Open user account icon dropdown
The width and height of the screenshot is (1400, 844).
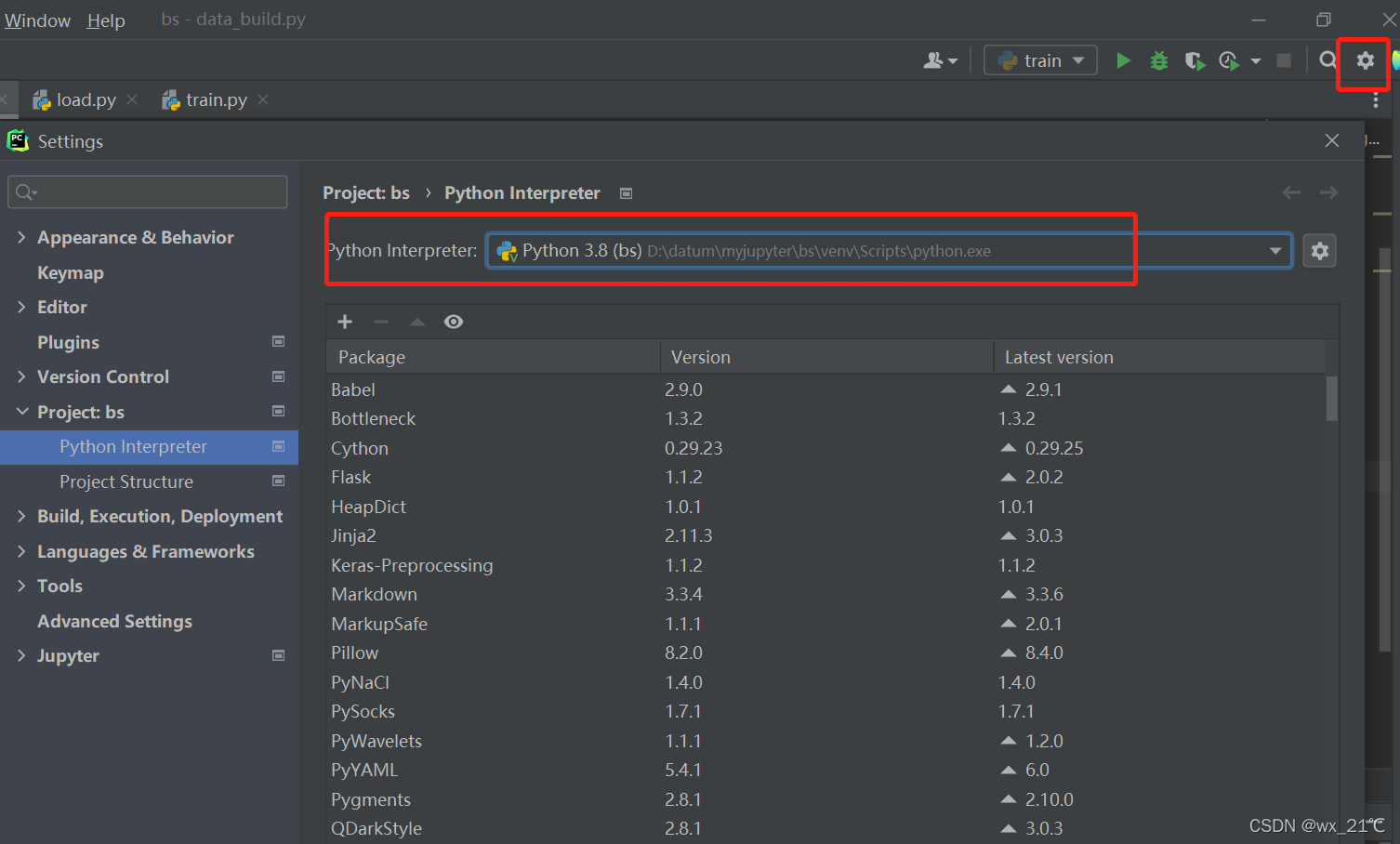pyautogui.click(x=940, y=60)
